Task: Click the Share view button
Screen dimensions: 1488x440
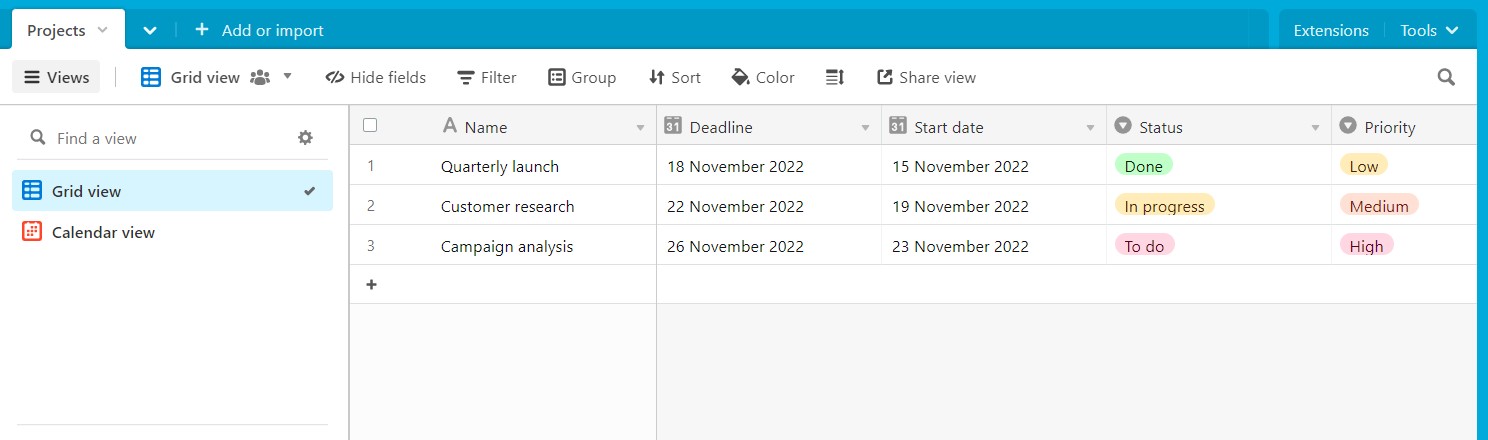Action: tap(926, 77)
